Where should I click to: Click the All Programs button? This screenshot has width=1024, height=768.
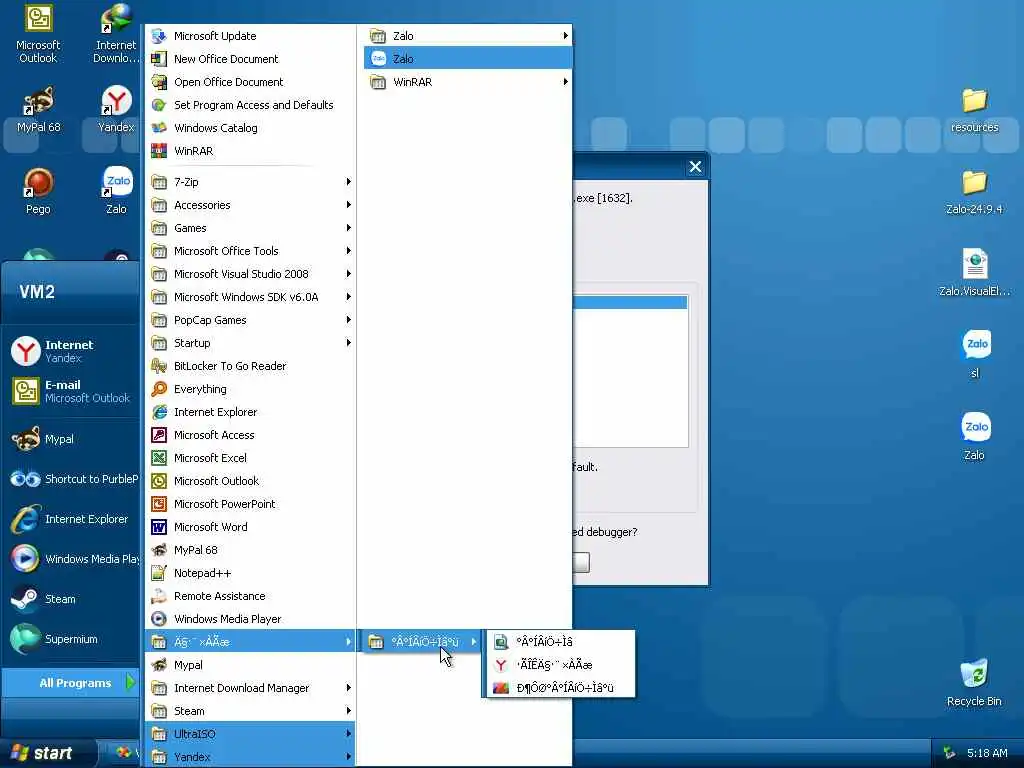71,683
